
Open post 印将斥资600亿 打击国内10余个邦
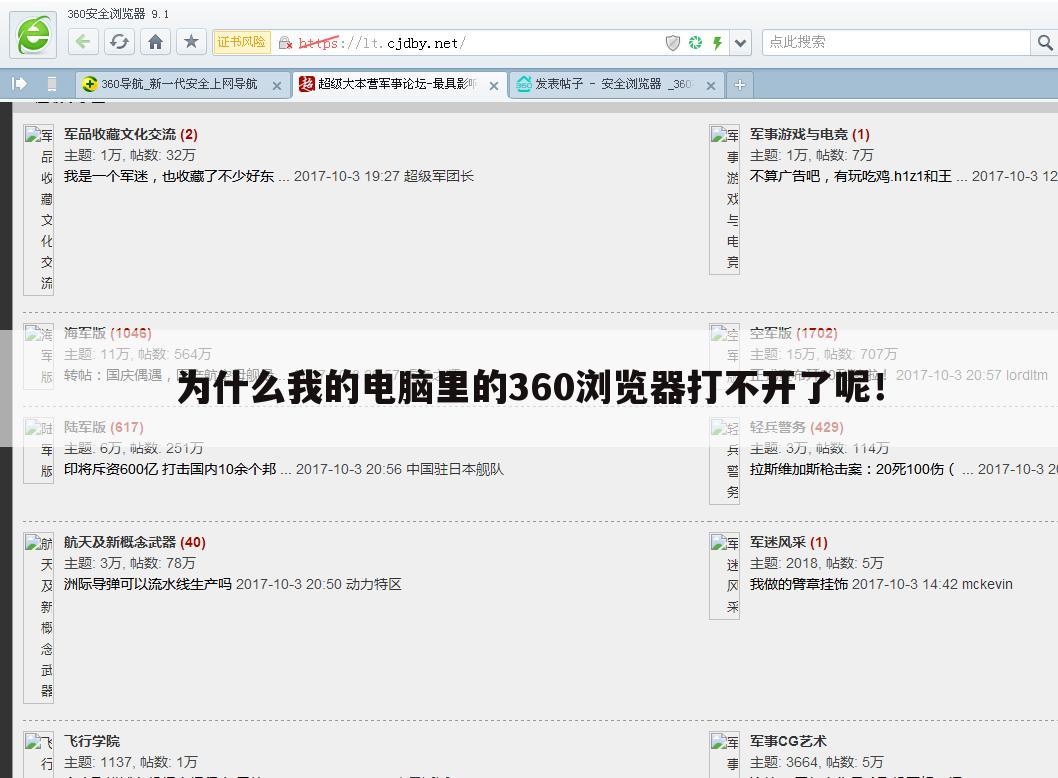pyautogui.click(x=170, y=469)
